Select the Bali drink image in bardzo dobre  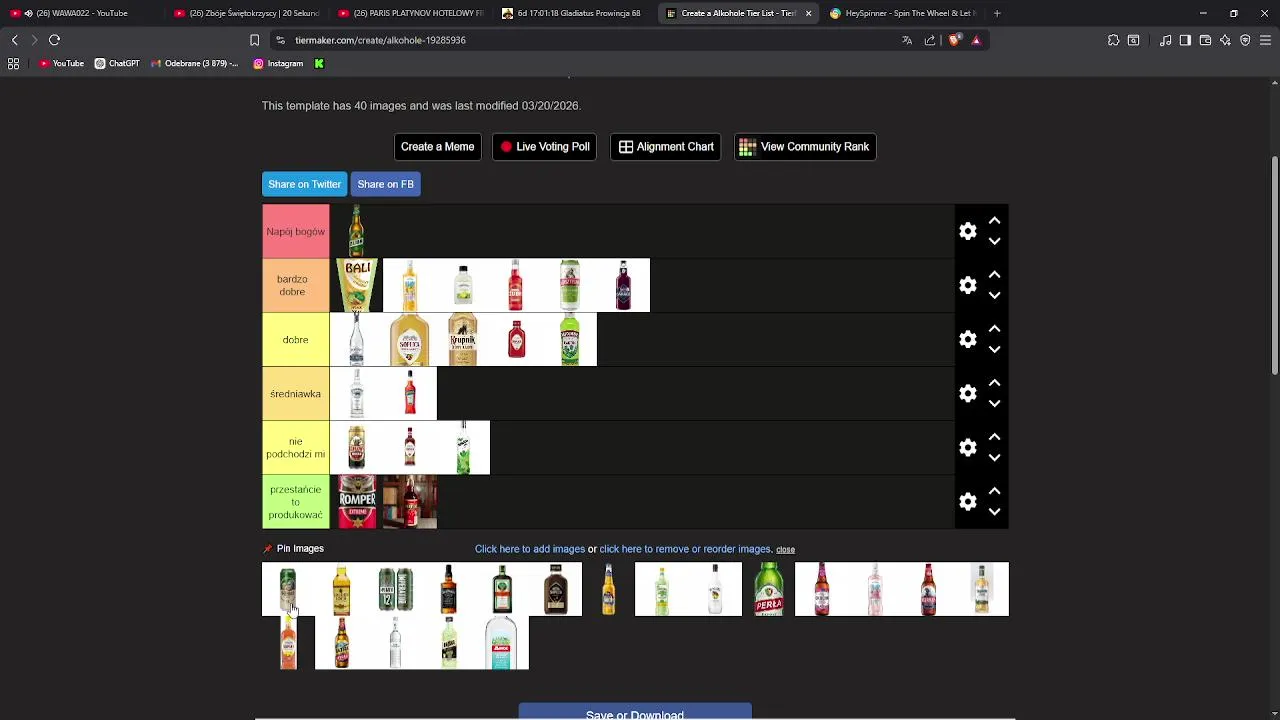[x=356, y=285]
